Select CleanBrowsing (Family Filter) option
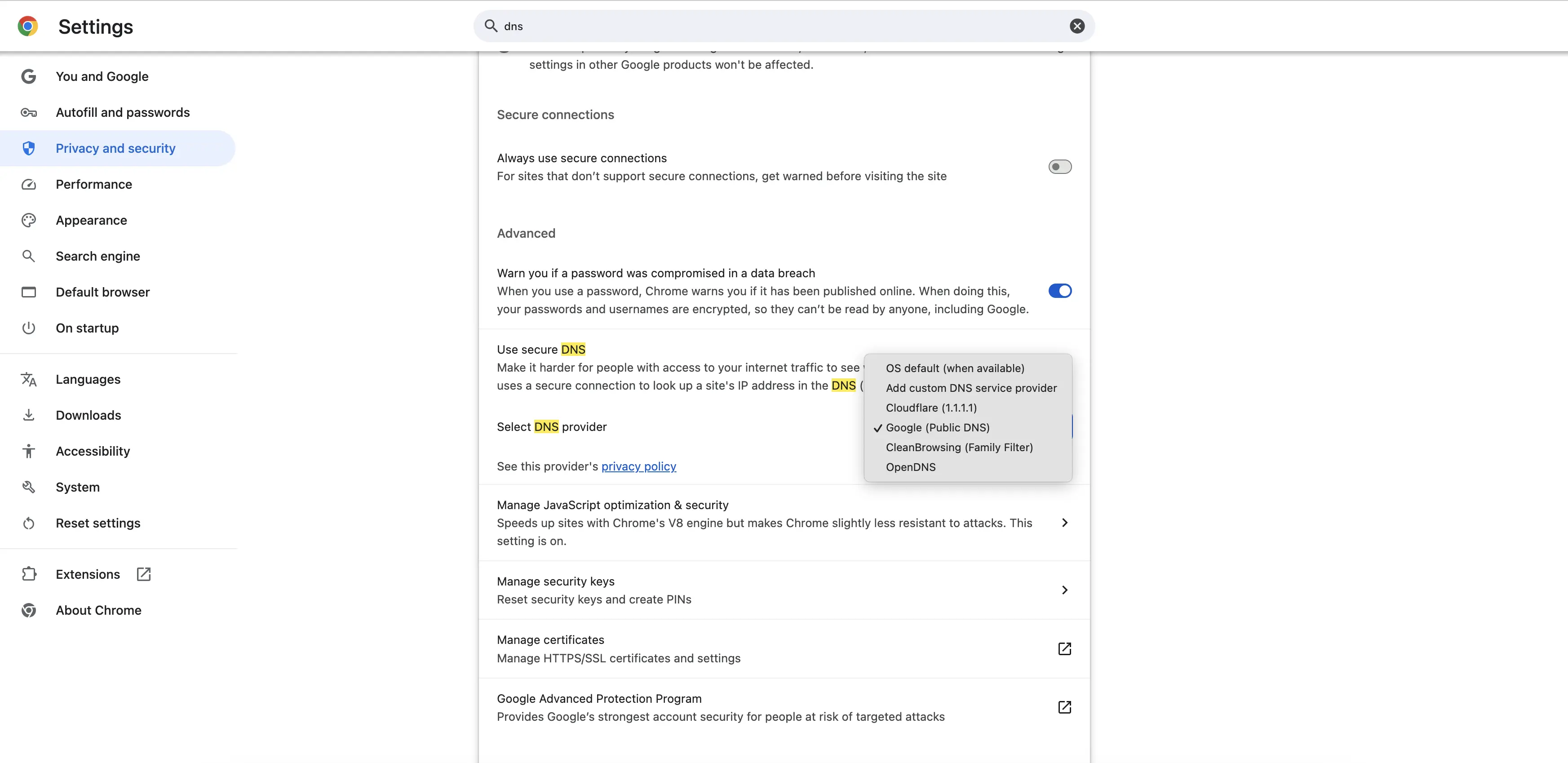The width and height of the screenshot is (1568, 763). (968, 448)
